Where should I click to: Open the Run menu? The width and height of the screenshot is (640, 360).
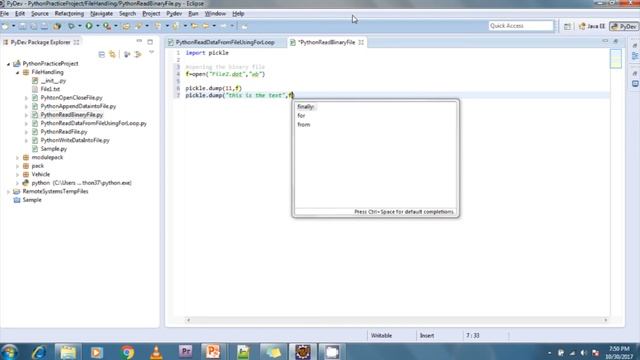tap(193, 13)
